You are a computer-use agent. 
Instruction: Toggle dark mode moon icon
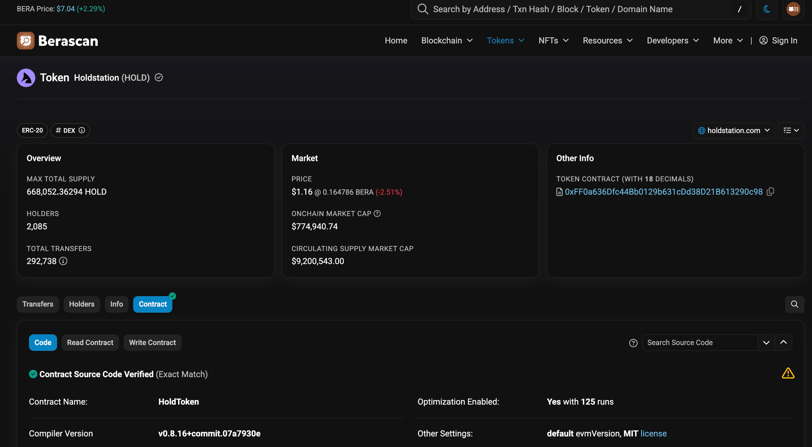767,9
